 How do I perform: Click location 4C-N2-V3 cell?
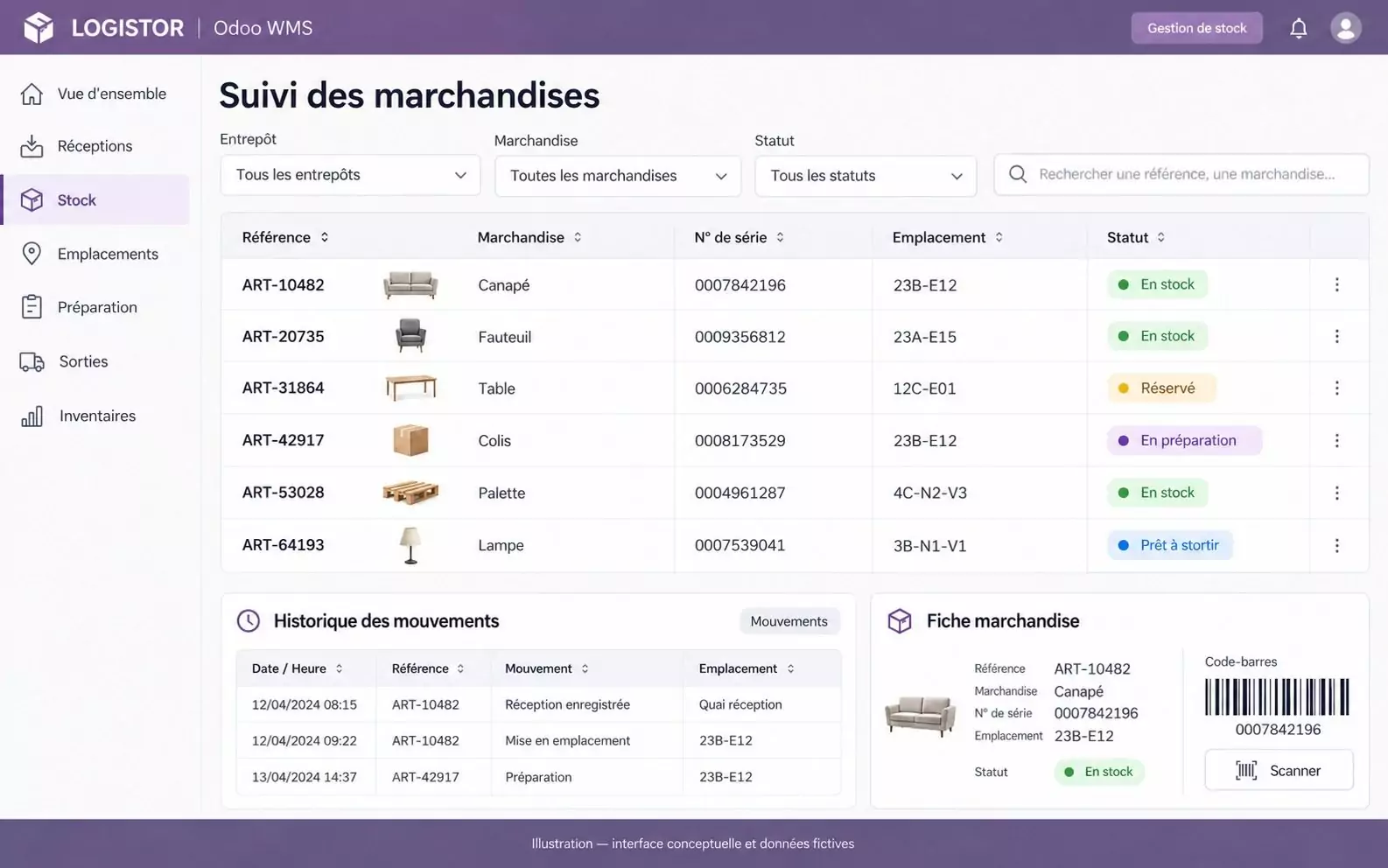pyautogui.click(x=930, y=493)
